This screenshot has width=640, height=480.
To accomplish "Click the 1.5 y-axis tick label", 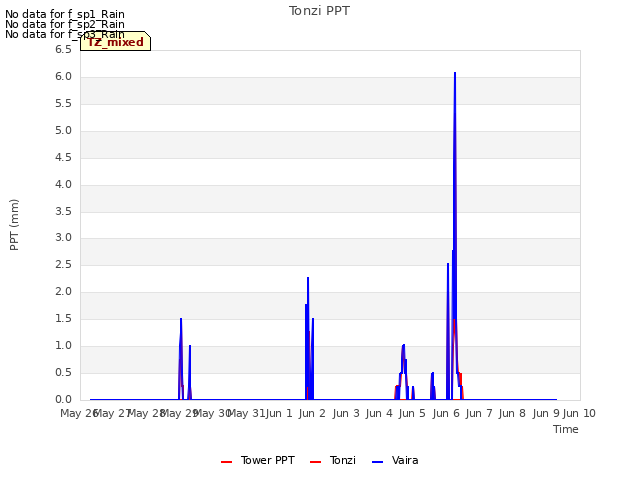I will coord(63,318).
